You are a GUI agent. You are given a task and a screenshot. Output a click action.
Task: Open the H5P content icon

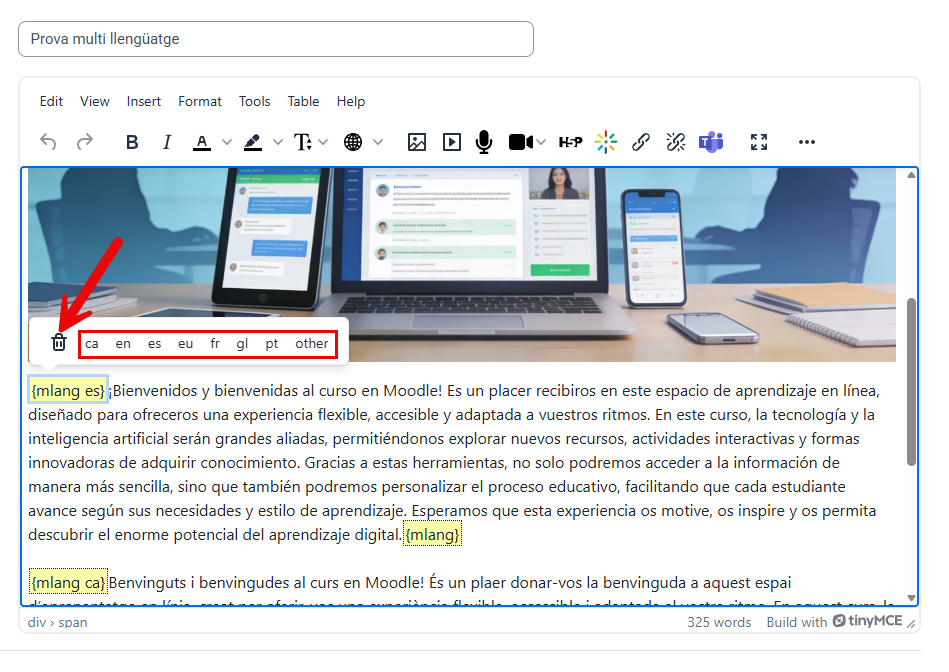pos(570,142)
